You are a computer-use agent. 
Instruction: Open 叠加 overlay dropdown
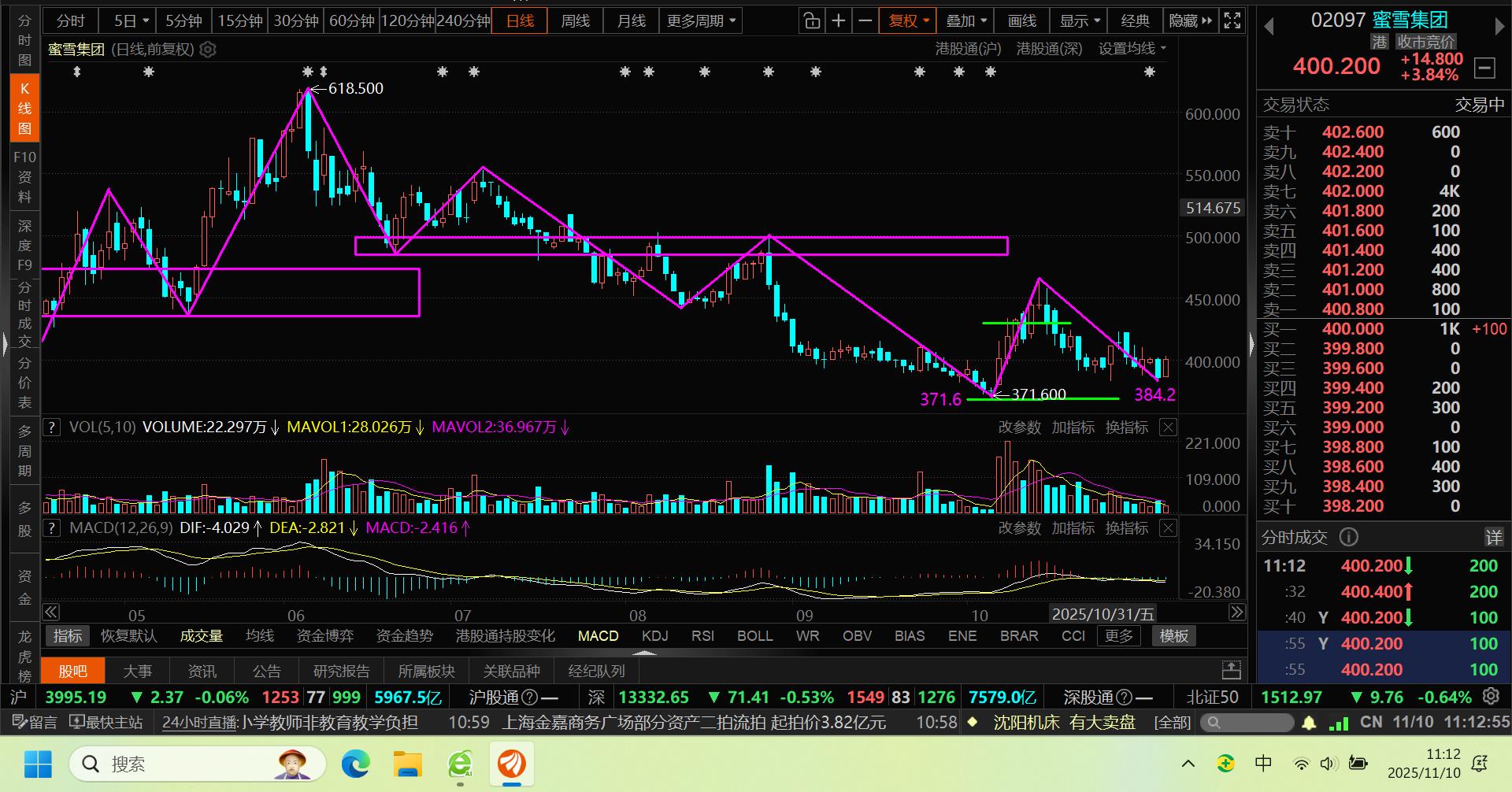coord(966,21)
